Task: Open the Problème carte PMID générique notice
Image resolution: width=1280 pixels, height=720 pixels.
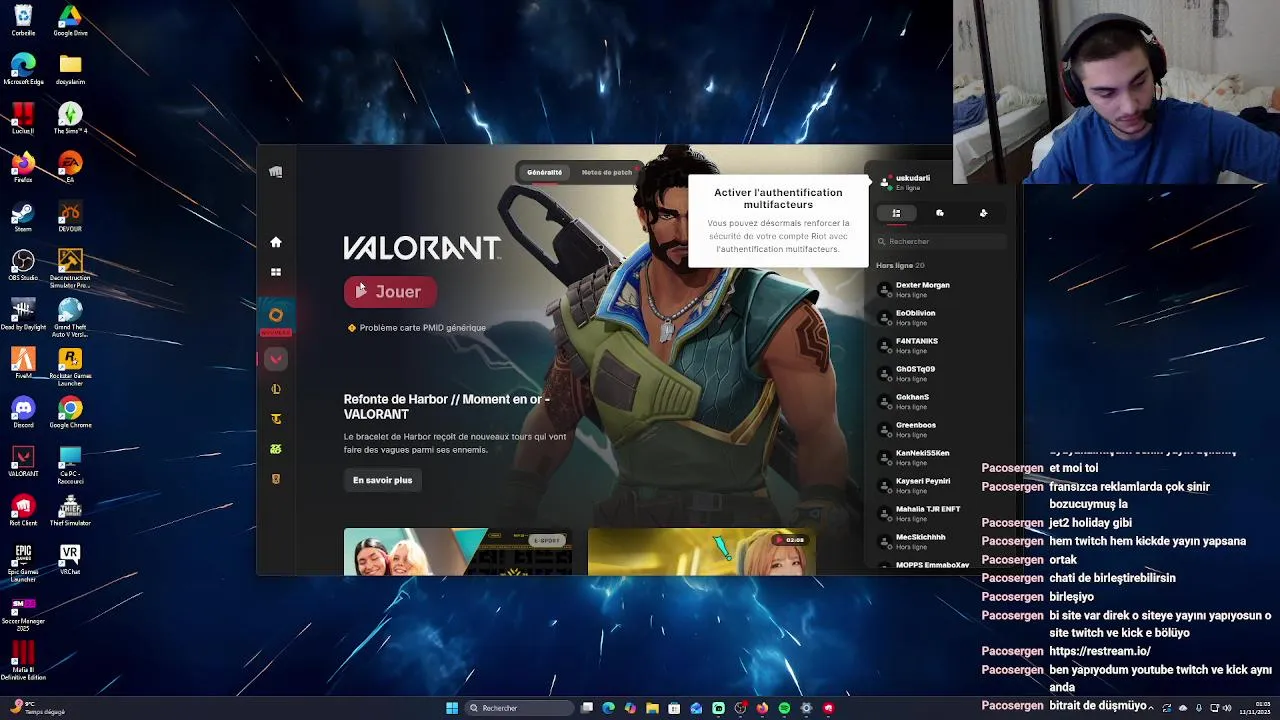Action: [x=416, y=328]
